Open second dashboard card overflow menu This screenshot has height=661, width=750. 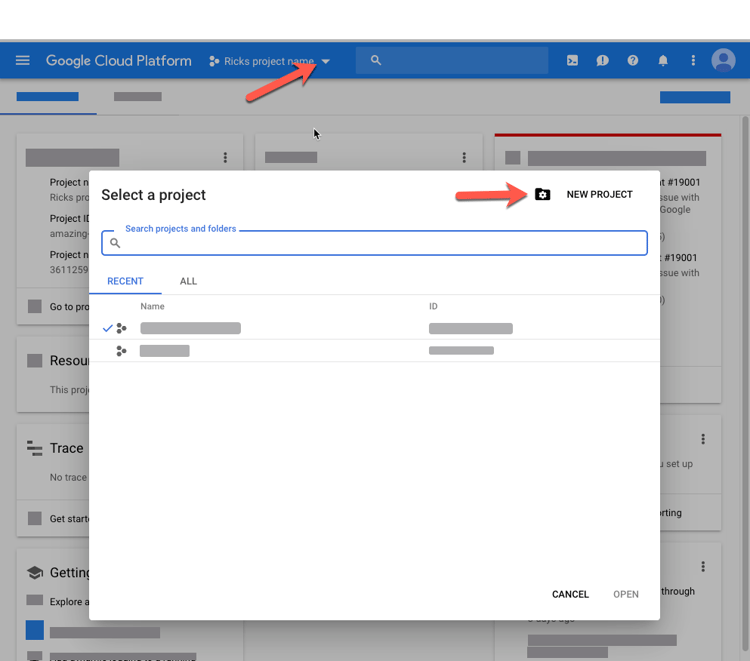(x=464, y=157)
